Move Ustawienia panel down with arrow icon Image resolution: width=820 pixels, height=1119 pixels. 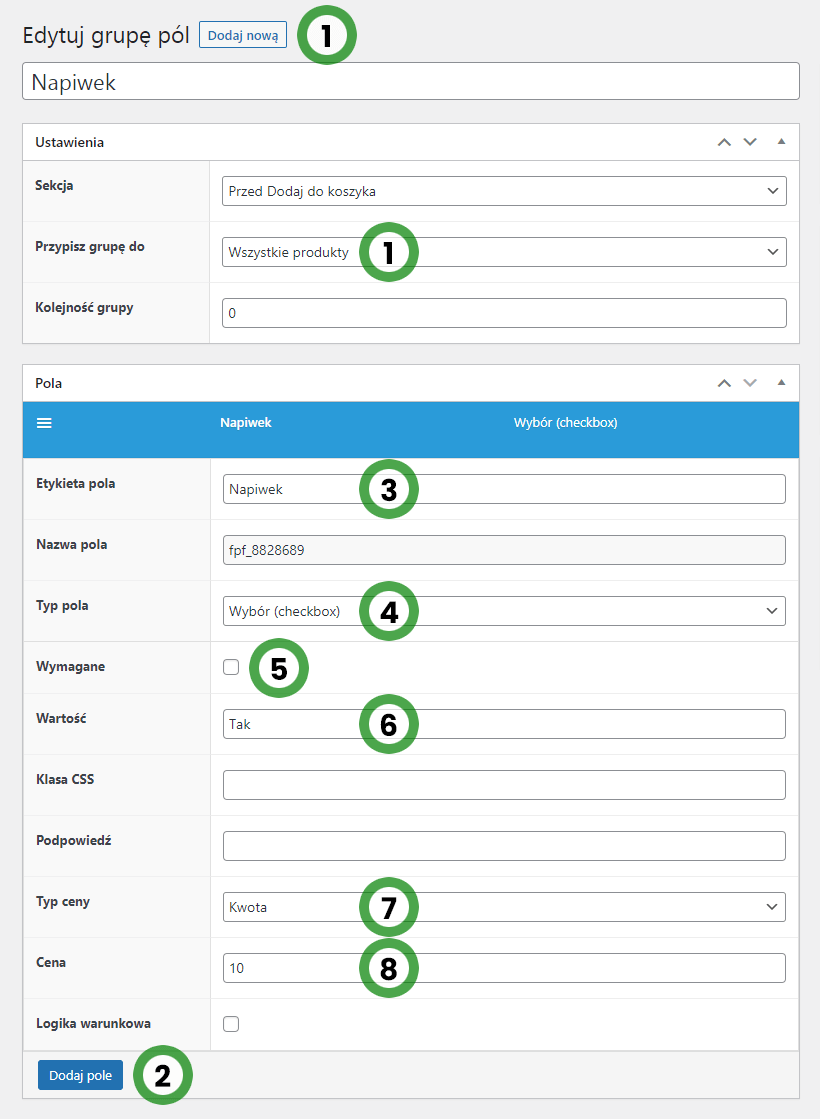750,142
